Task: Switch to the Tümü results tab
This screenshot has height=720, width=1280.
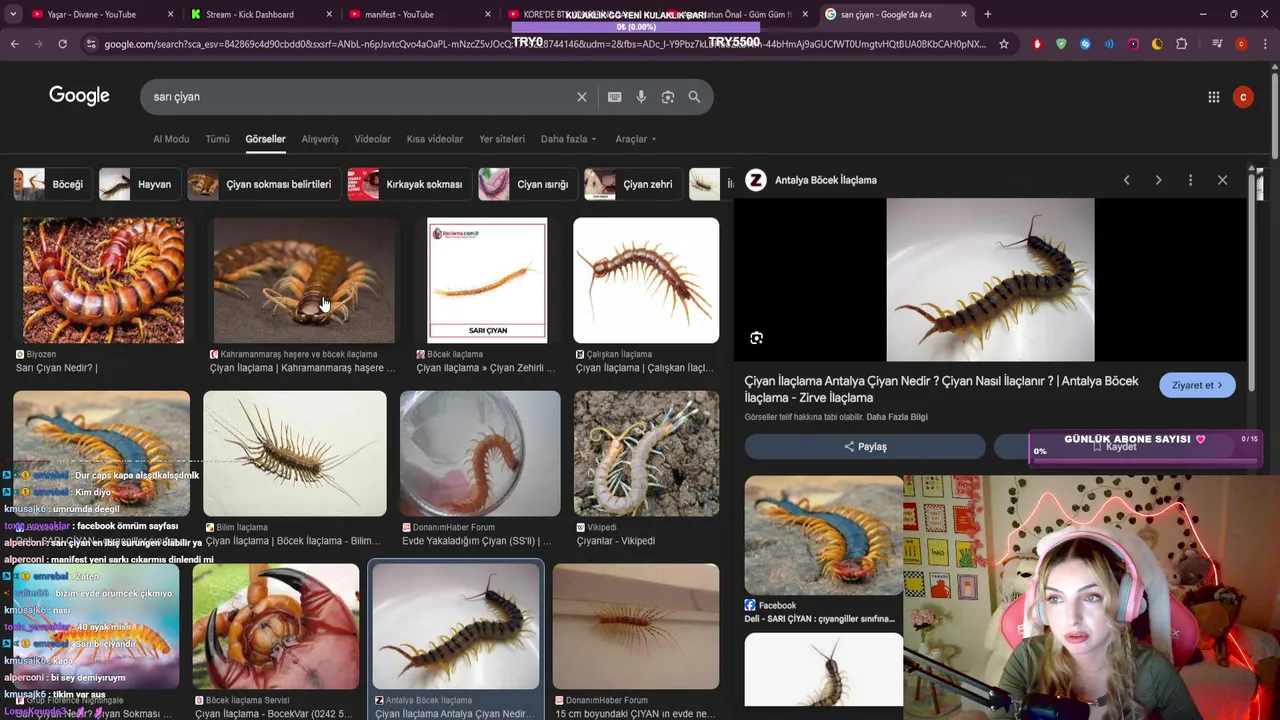Action: [x=217, y=139]
